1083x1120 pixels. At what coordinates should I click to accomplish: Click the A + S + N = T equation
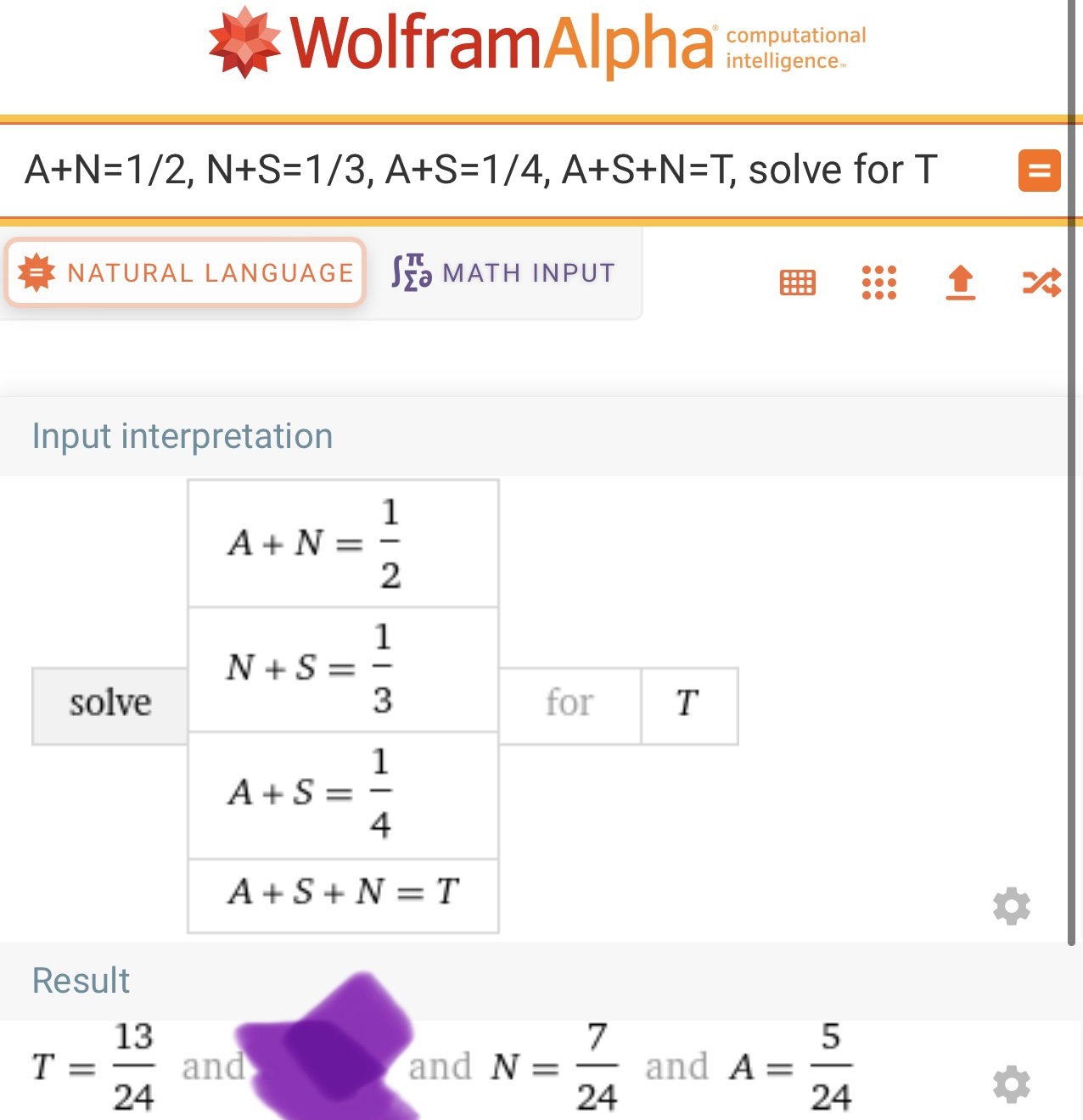(343, 892)
